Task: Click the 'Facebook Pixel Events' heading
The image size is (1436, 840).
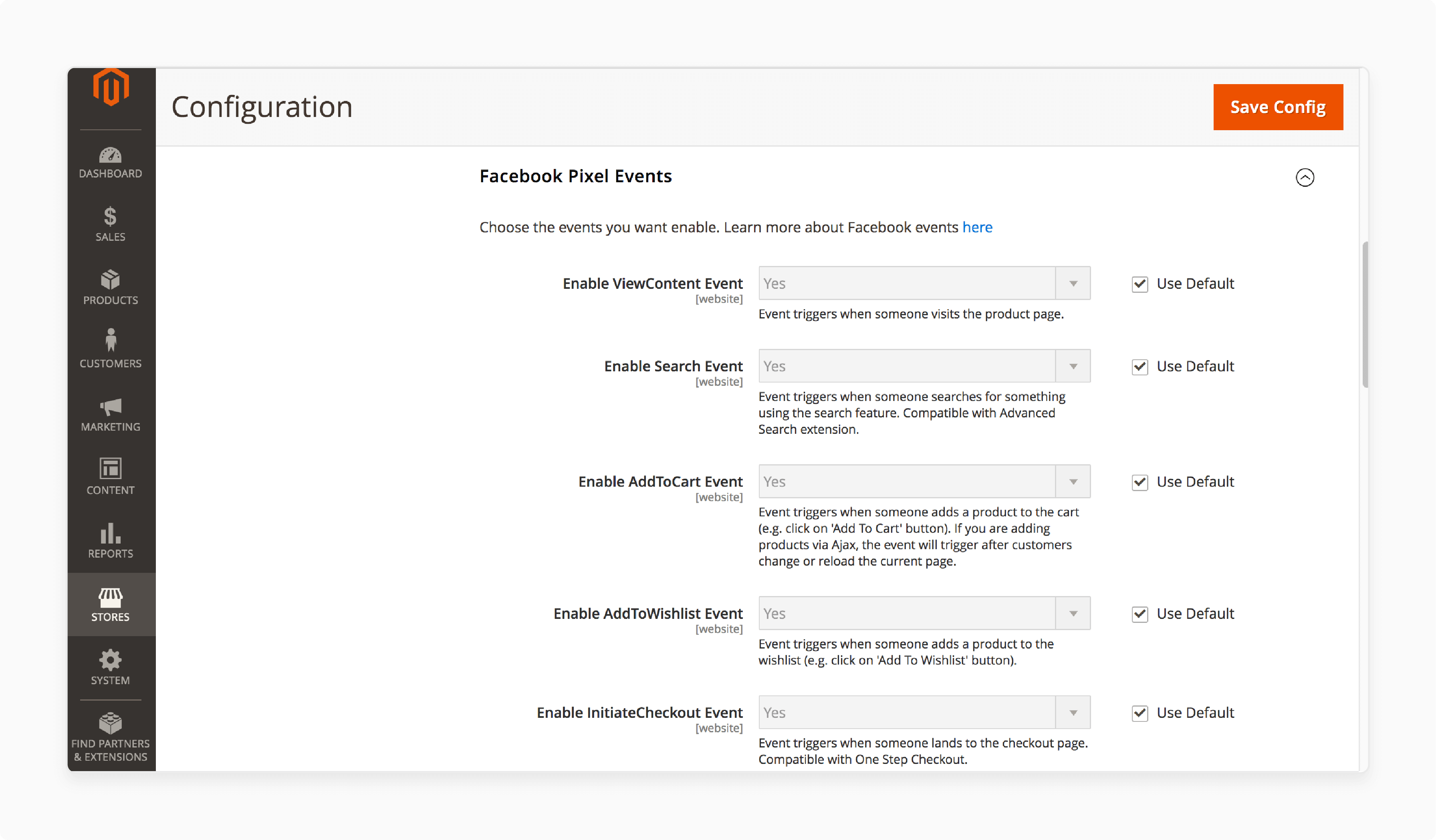Action: (x=575, y=176)
